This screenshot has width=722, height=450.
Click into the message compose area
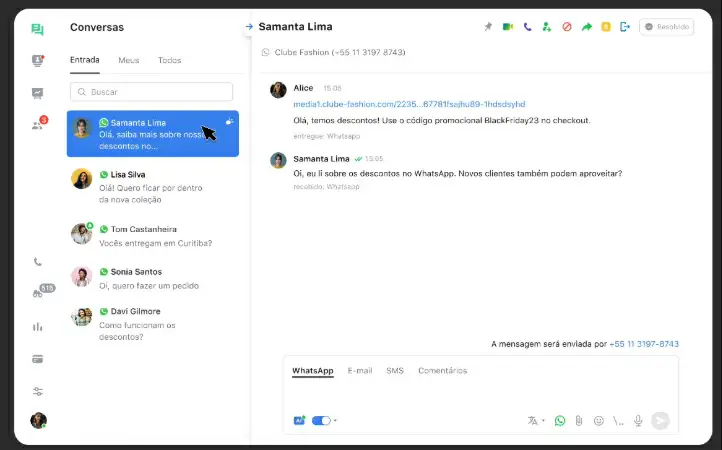pos(481,395)
